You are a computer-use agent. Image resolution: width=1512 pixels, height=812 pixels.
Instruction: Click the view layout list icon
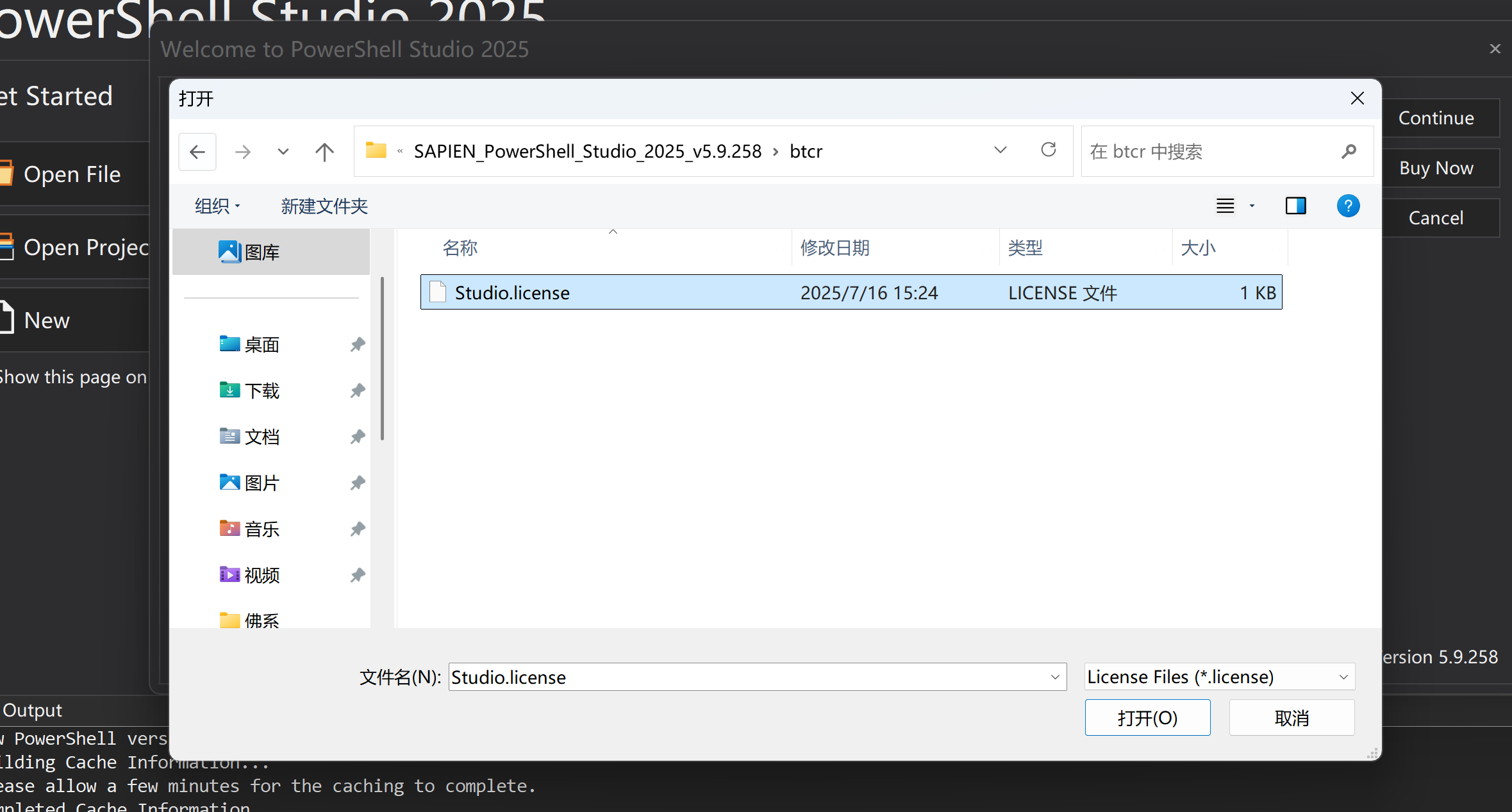coord(1225,206)
